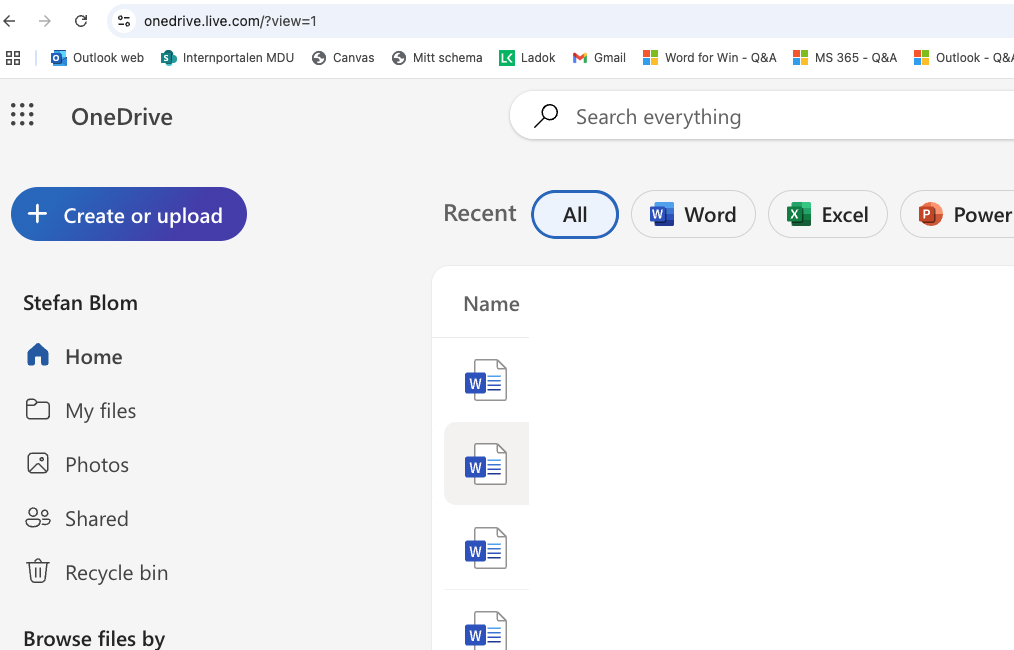
Task: Click the Home house icon
Action: pos(38,354)
